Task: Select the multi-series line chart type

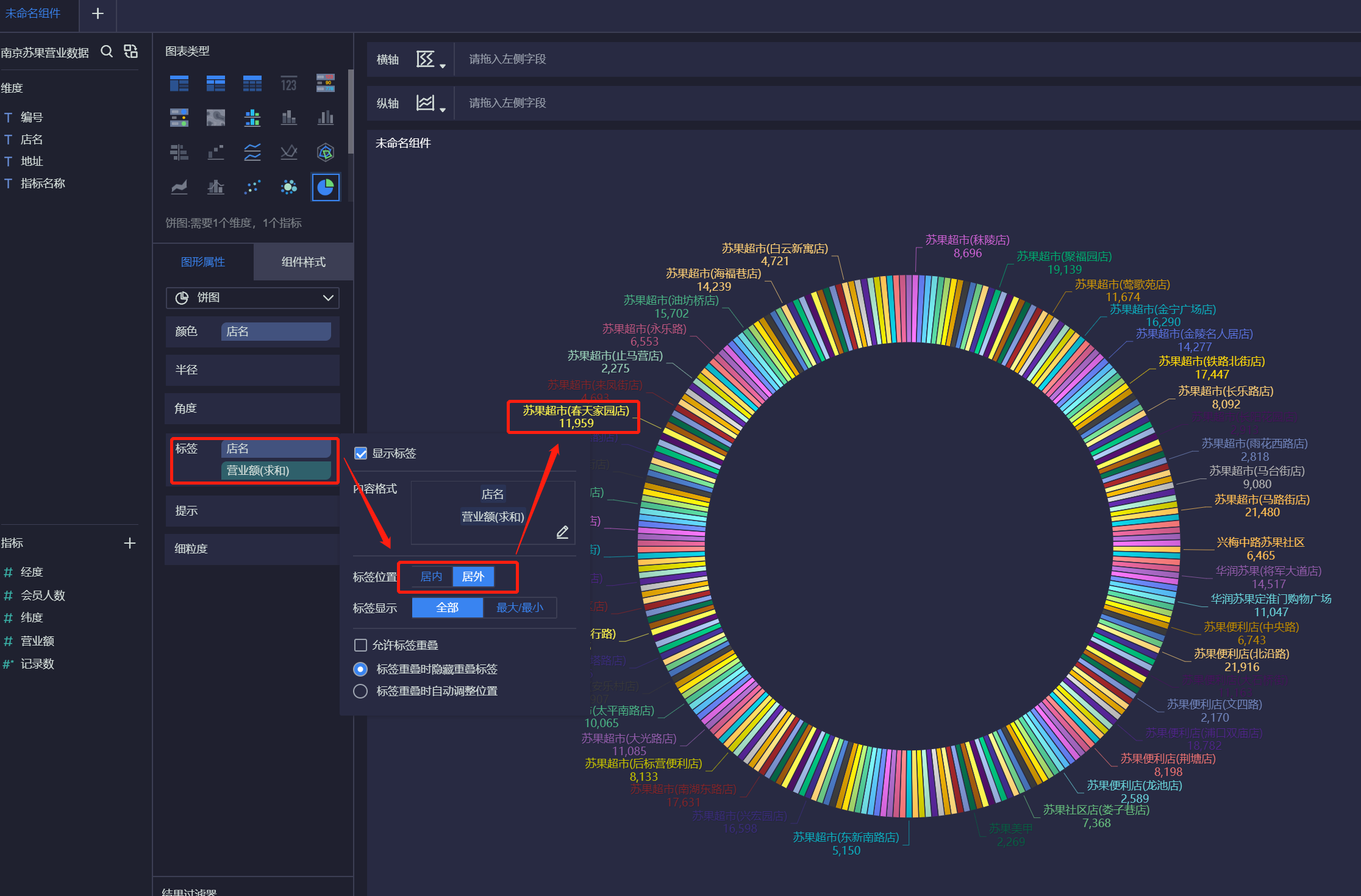Action: coord(289,152)
